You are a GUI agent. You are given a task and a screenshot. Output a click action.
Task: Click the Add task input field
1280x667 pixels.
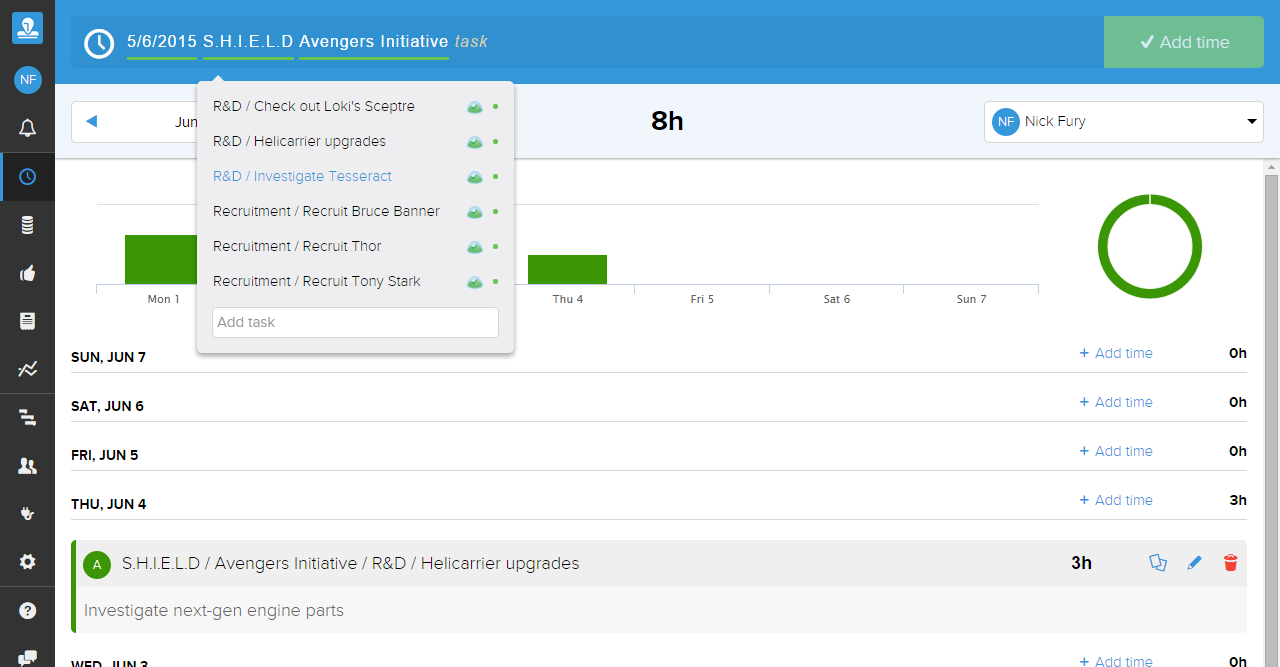[355, 322]
